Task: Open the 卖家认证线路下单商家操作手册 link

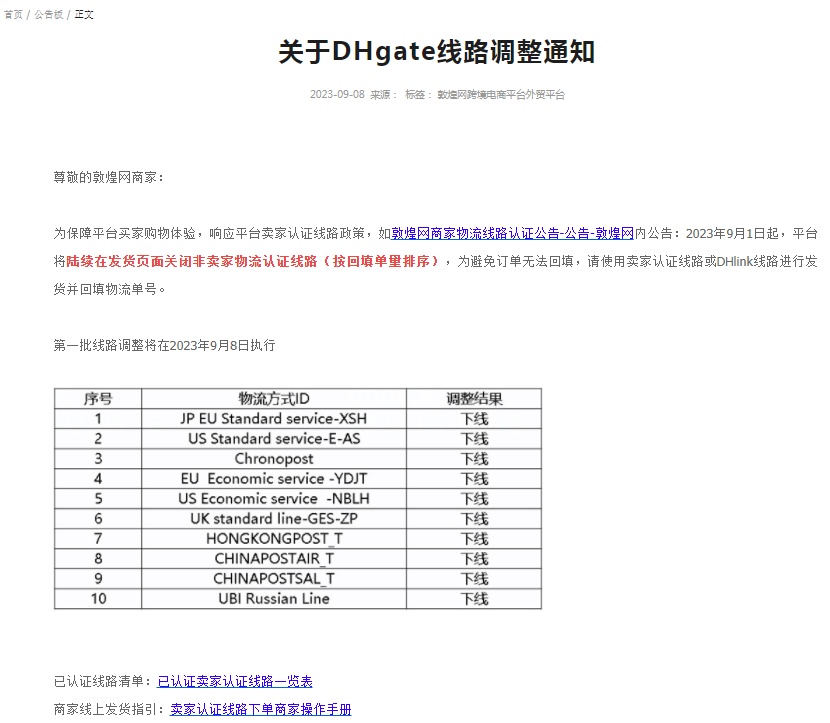Action: pos(260,709)
